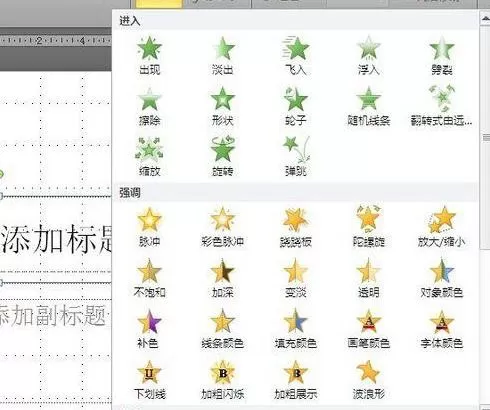Click the animation gallery scrollbar thumb
Screen dimensions: 490x410
485,137
